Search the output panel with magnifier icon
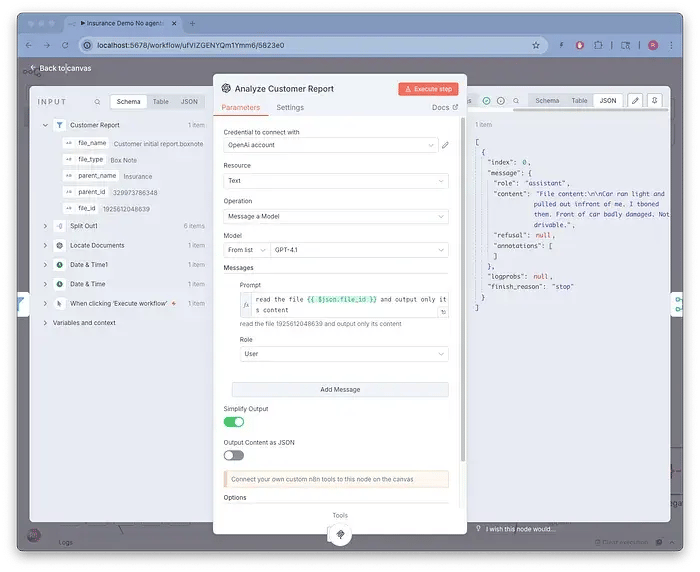Screen dimensions: 700x572 [x=516, y=101]
